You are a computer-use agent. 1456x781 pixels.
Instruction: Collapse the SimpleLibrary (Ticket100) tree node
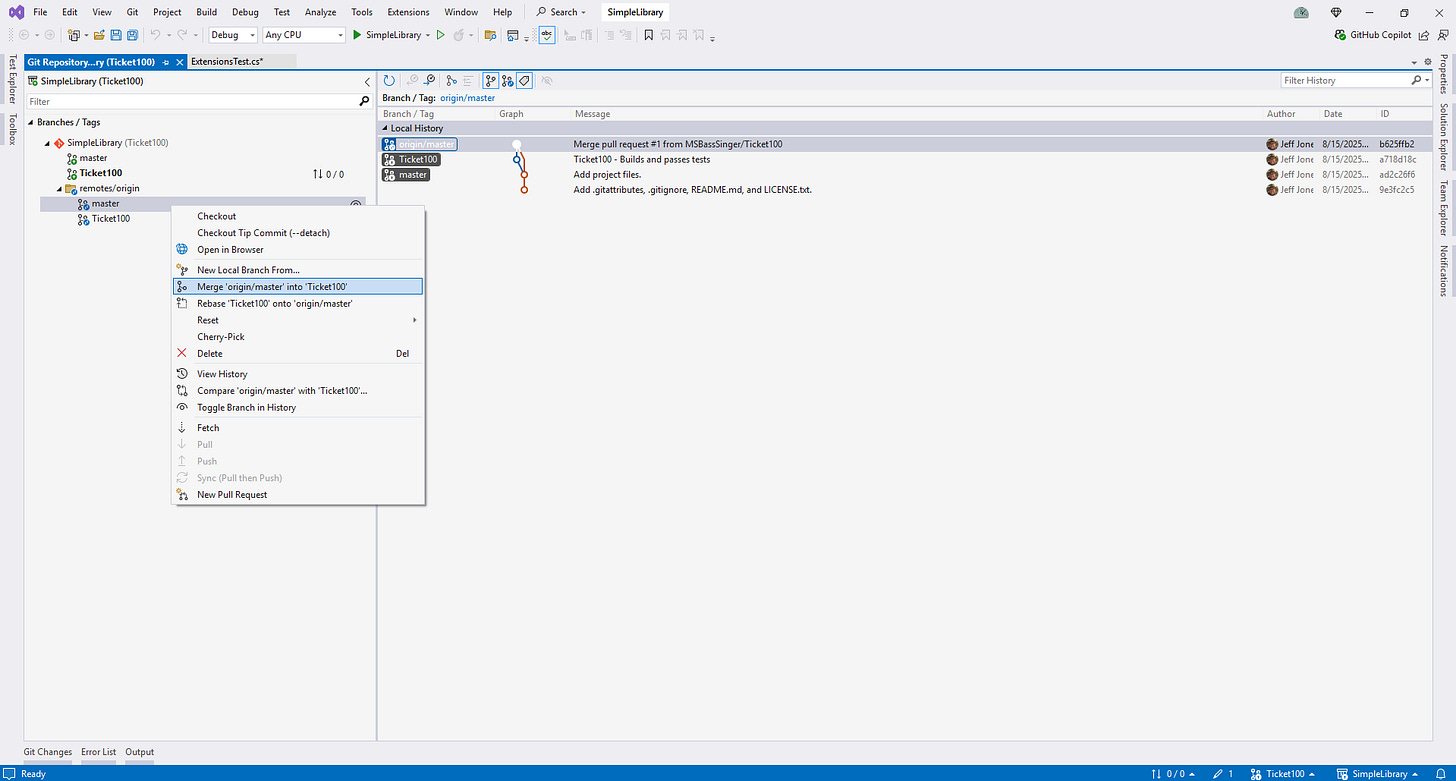pos(47,143)
